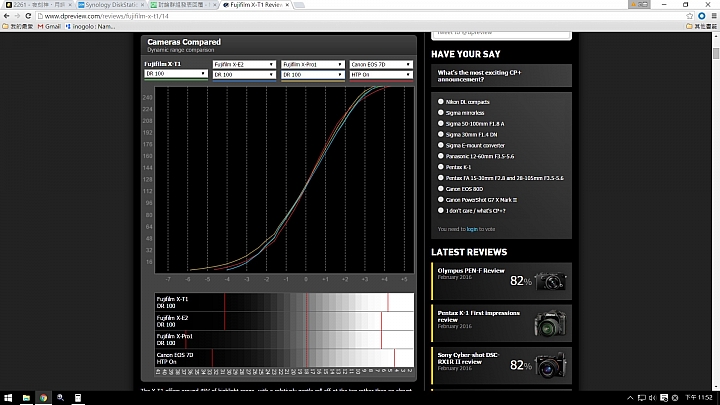The image size is (720, 405).
Task: Show hidden system tray icons
Action: click(x=630, y=398)
